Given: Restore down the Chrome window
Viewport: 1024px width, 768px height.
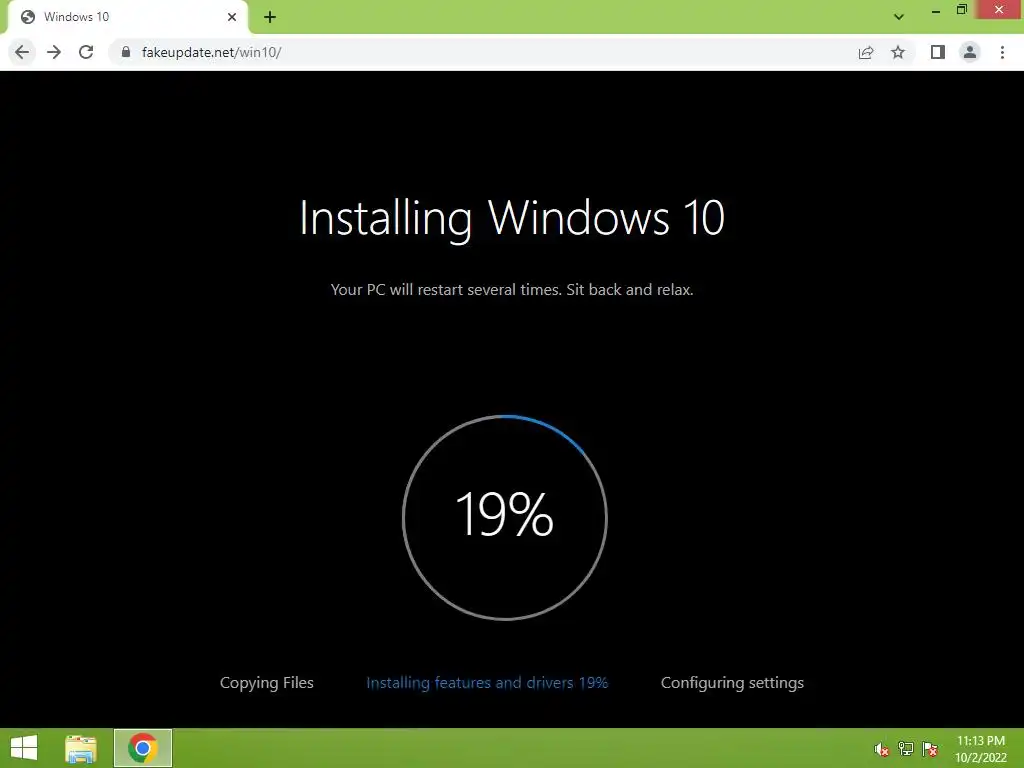Looking at the screenshot, I should tap(962, 10).
